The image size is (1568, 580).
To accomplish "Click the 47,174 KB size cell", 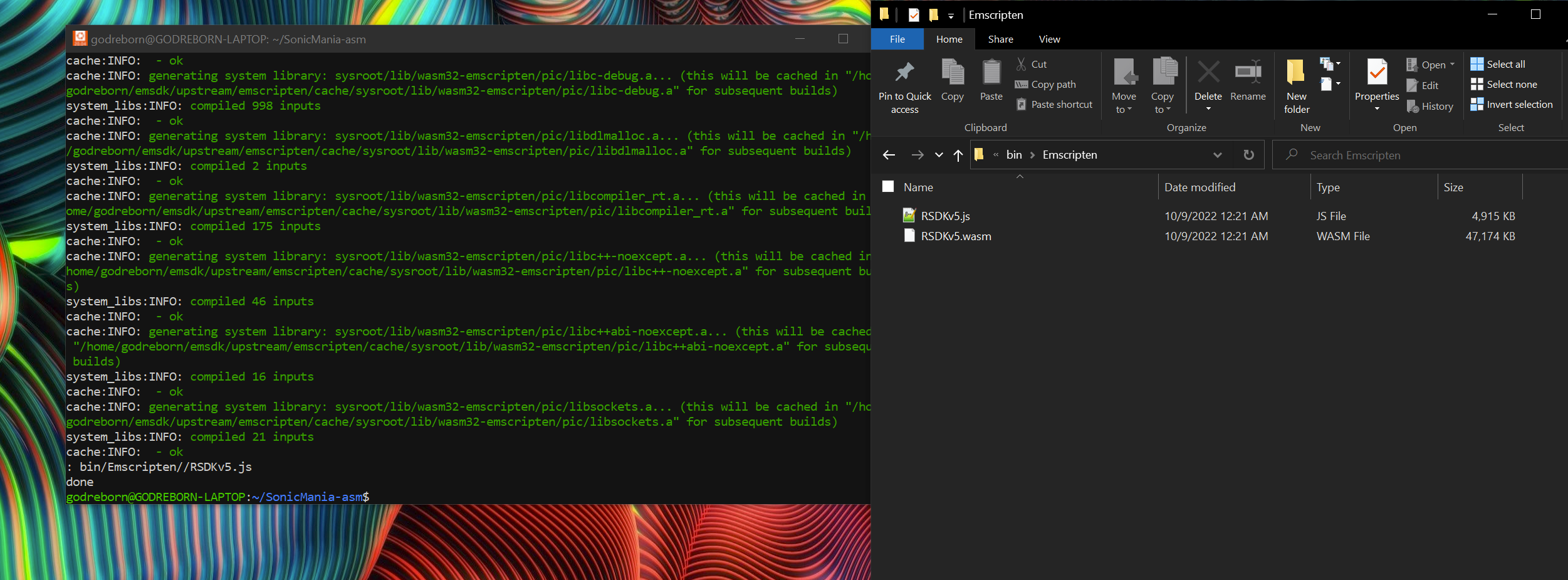I will tap(1490, 236).
